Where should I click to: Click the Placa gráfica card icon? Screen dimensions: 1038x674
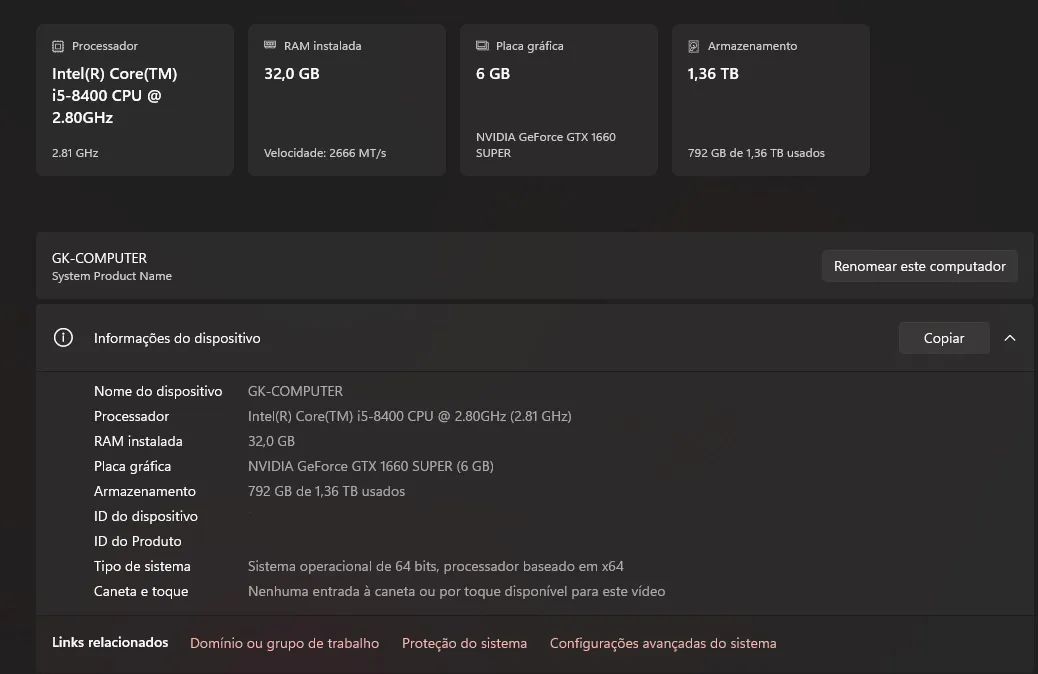(x=482, y=46)
